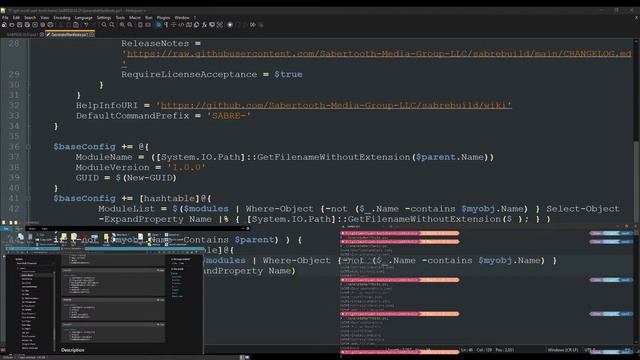Viewport: 640px width, 360px height.
Task: Open Find with the magnifier toolbar icon
Action: (x=104, y=25)
